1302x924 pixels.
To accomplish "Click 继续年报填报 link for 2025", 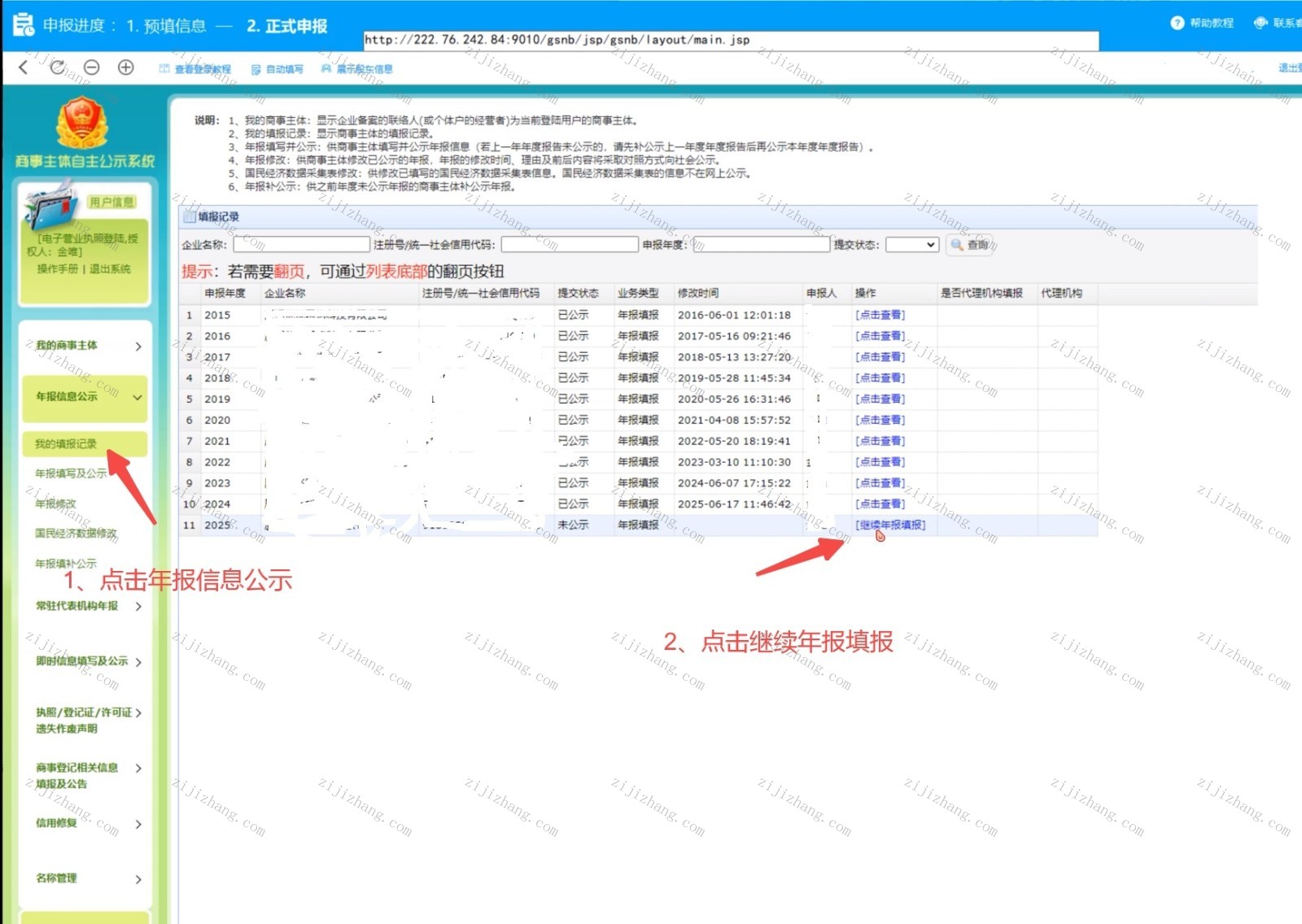I will tap(890, 525).
